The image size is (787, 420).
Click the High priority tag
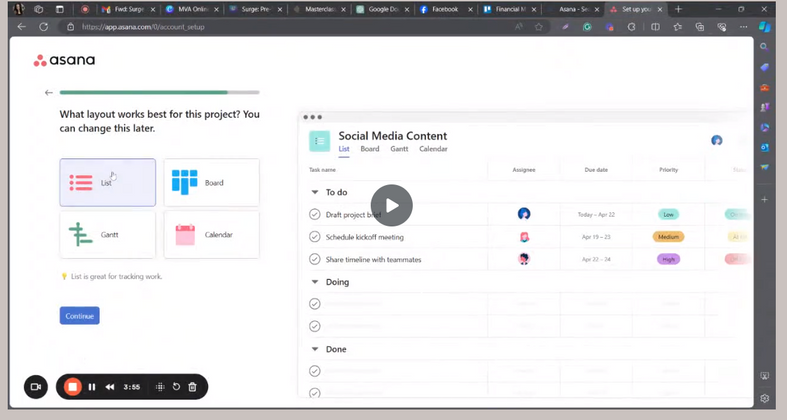(x=669, y=259)
